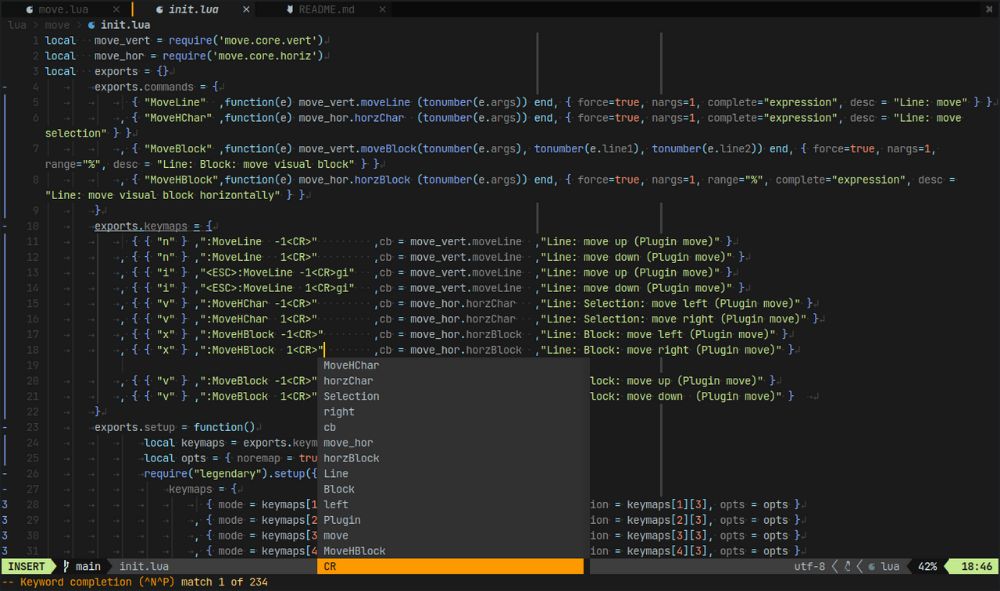This screenshot has height=591, width=1000.
Task: Click the markdown icon on README.md tab
Action: pos(290,10)
